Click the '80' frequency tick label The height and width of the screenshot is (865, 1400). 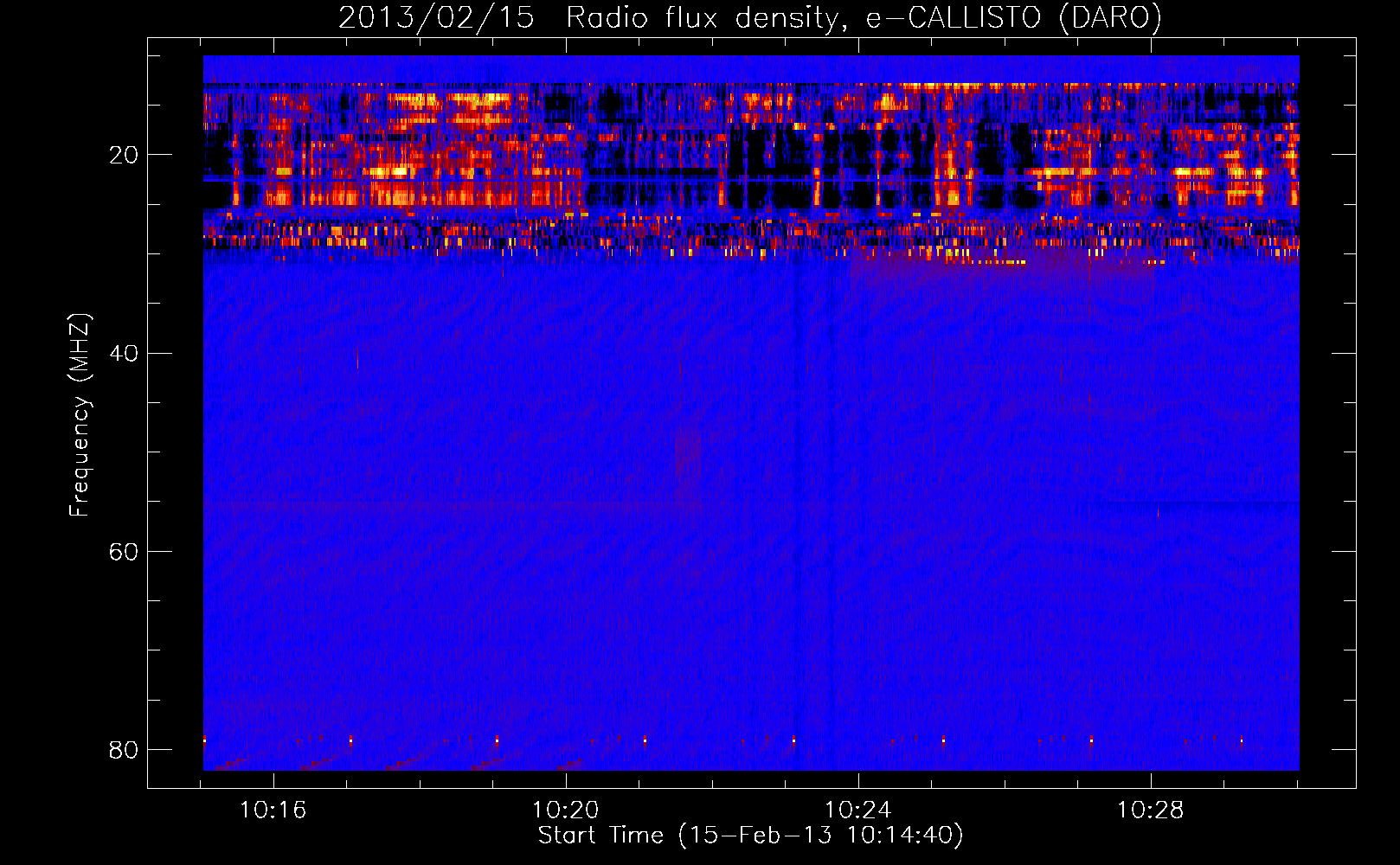click(x=124, y=750)
